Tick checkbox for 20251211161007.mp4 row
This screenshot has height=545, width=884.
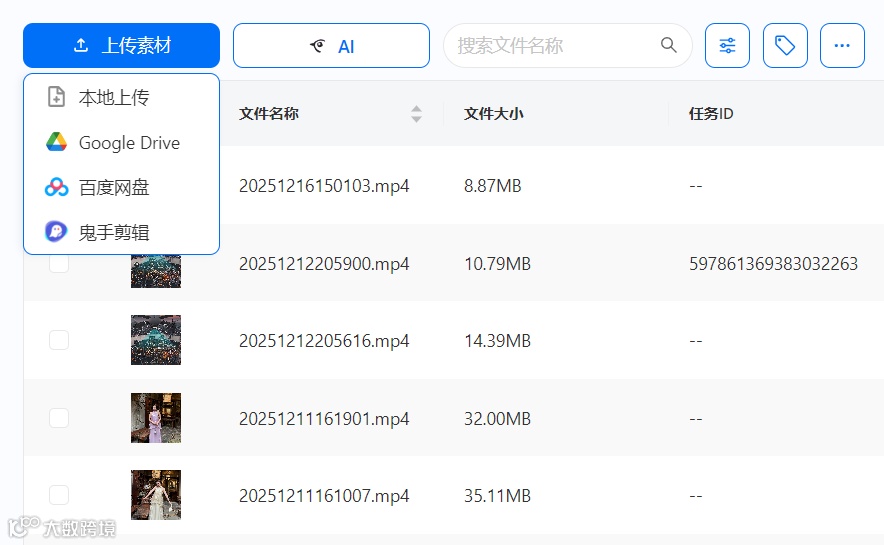pyautogui.click(x=59, y=495)
